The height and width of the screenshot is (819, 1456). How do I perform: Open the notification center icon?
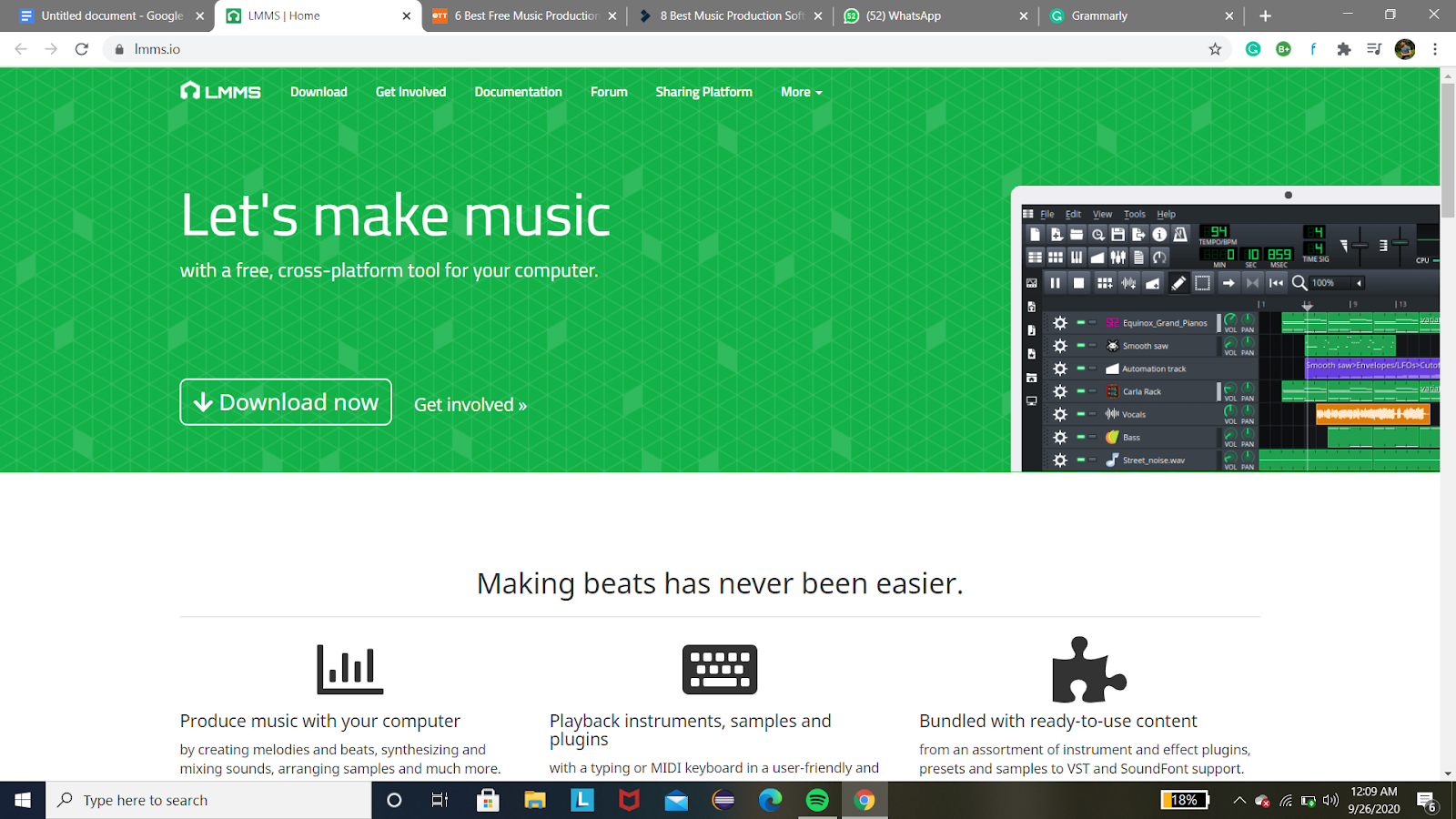[x=1426, y=801]
